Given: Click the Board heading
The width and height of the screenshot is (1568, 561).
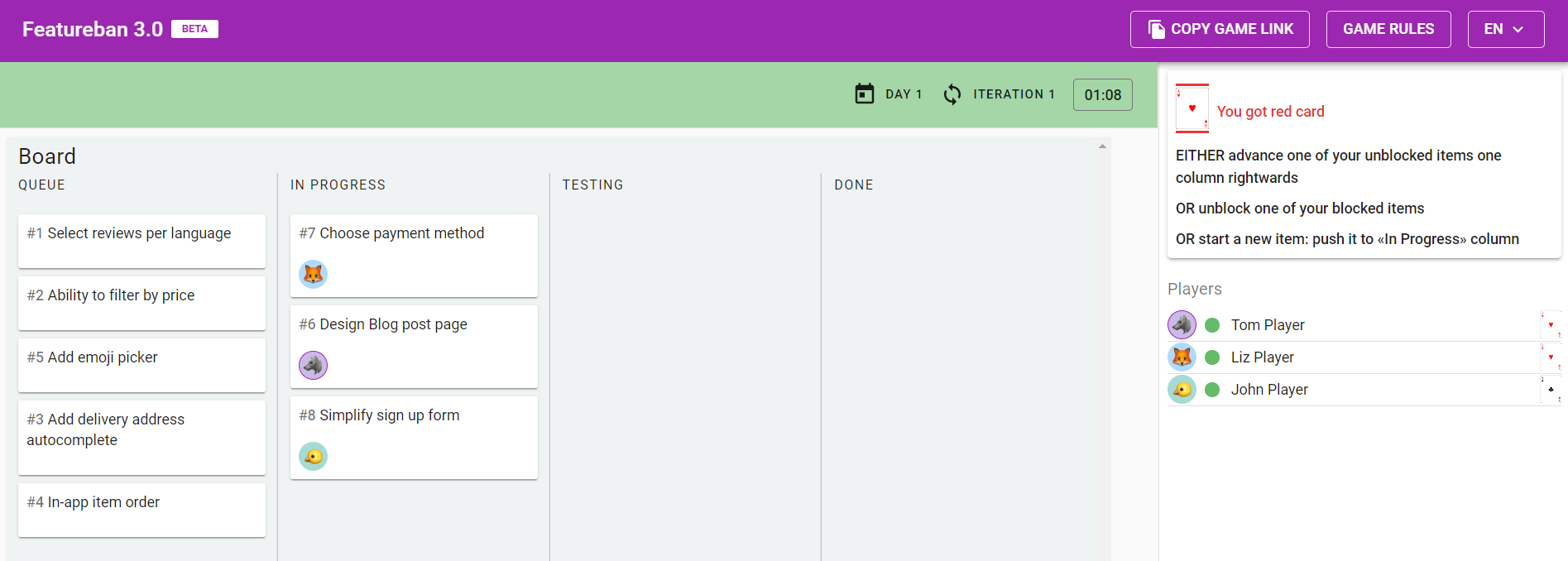Looking at the screenshot, I should pos(47,156).
